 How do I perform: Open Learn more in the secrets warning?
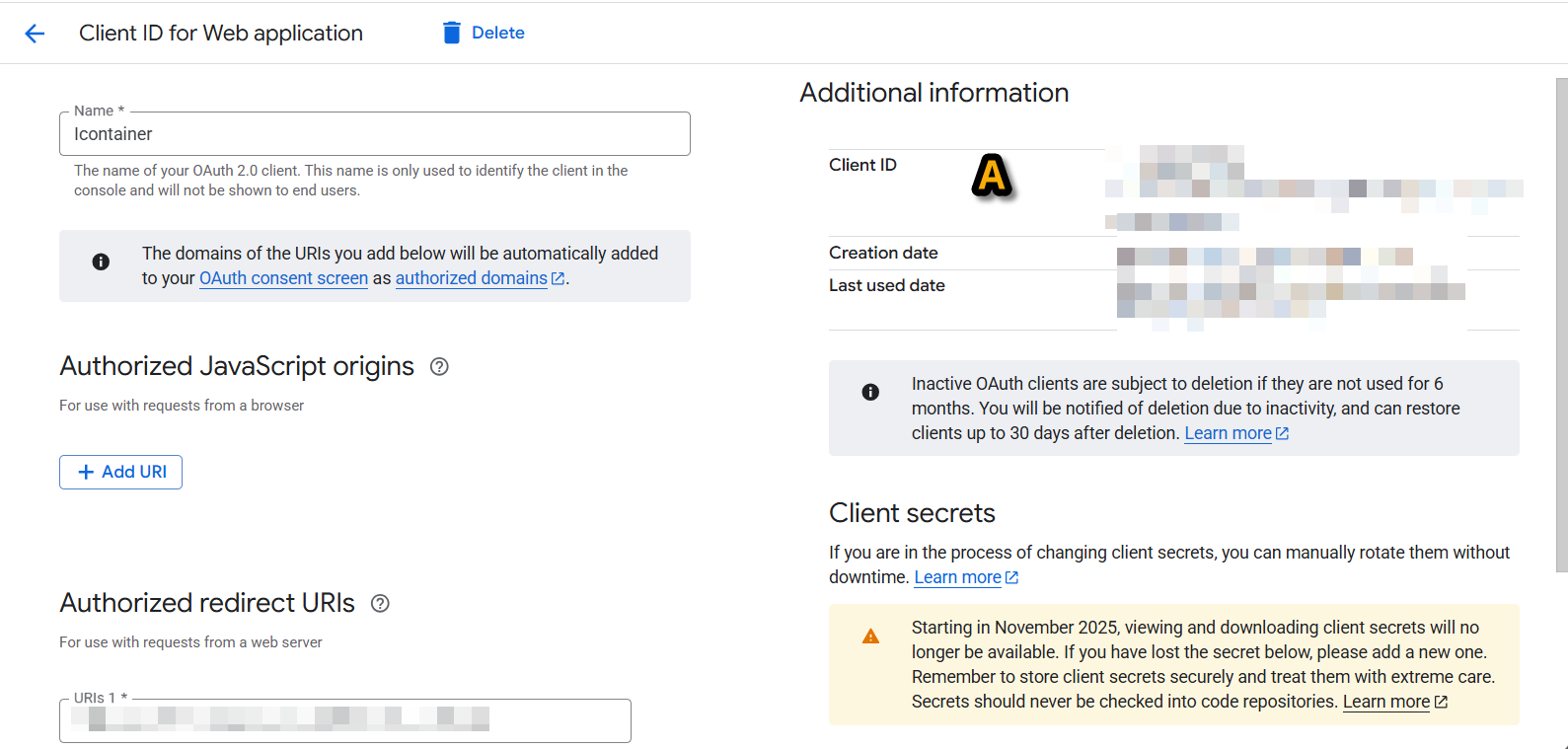click(x=1386, y=702)
